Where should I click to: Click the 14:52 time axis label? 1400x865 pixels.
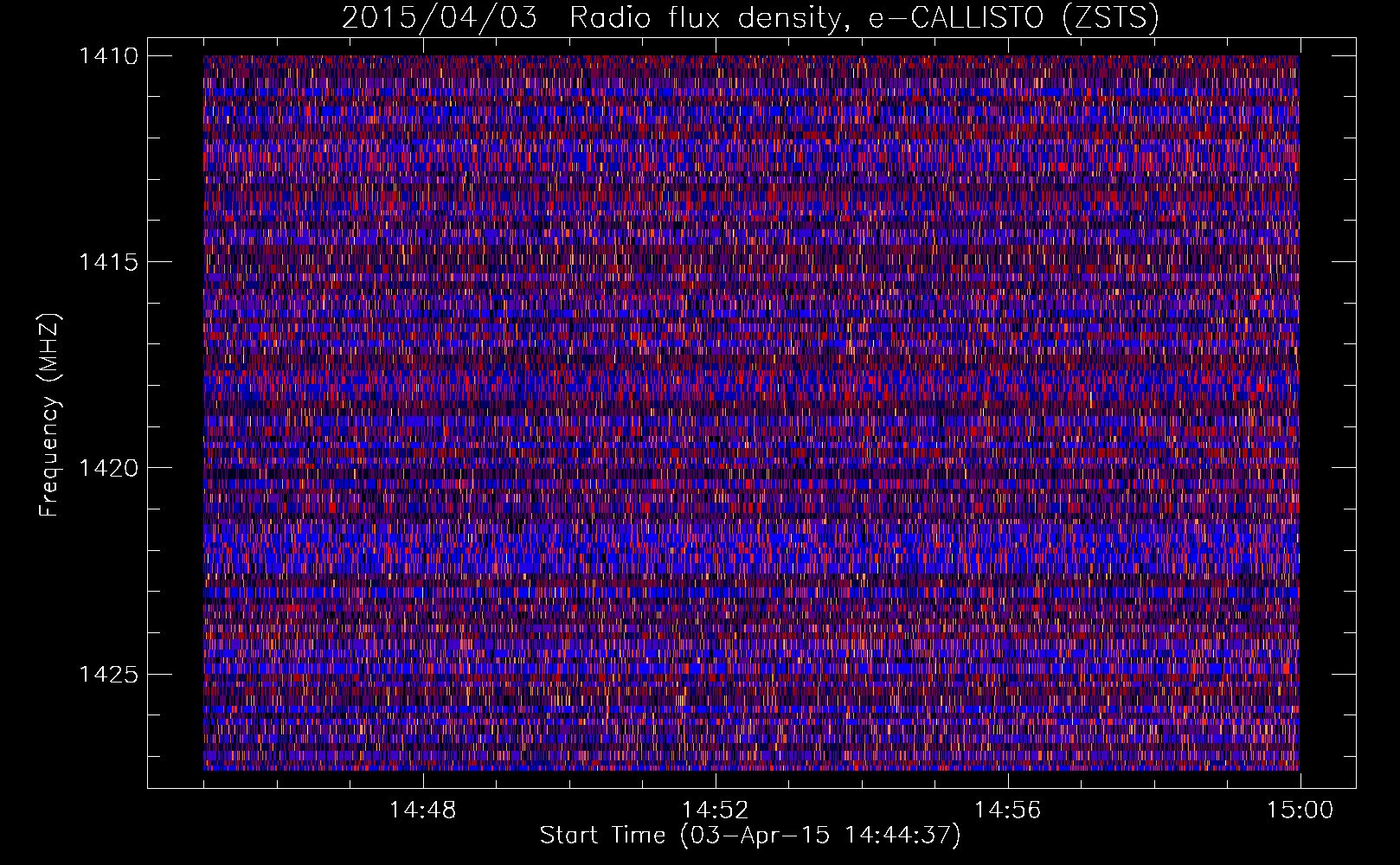[x=715, y=811]
